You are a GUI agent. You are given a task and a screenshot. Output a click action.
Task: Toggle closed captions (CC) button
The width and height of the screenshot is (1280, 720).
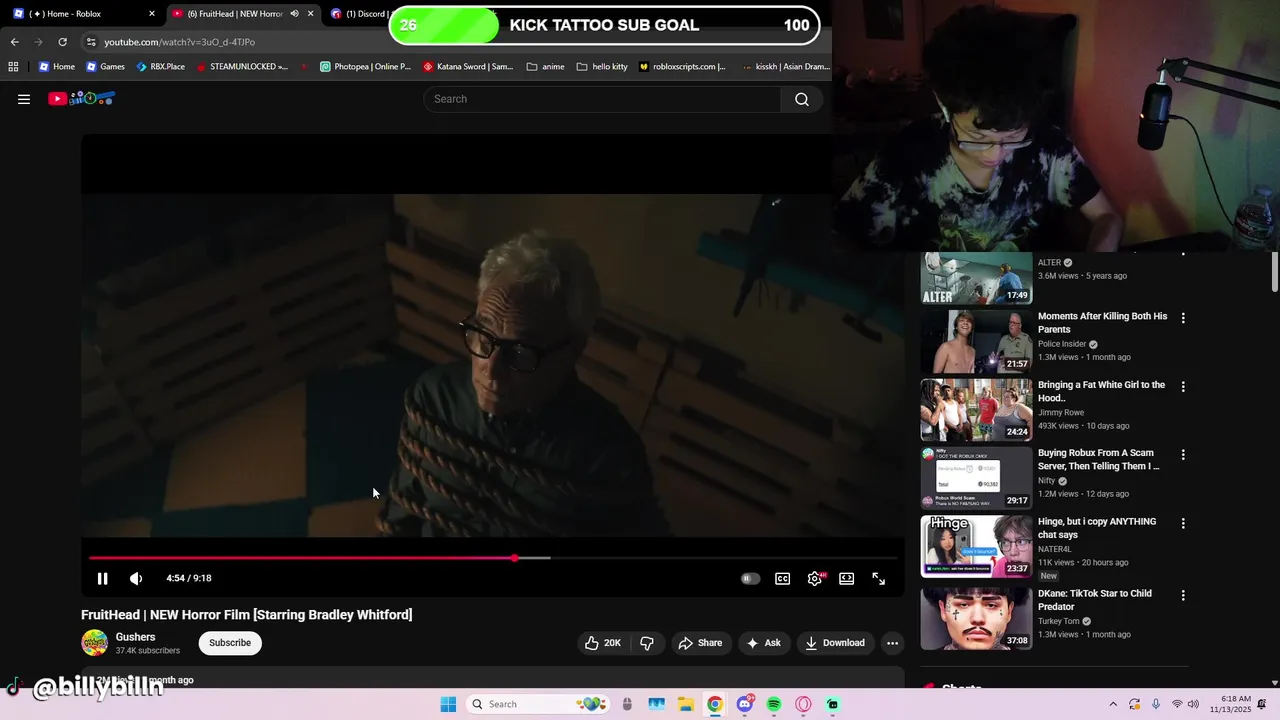[783, 578]
